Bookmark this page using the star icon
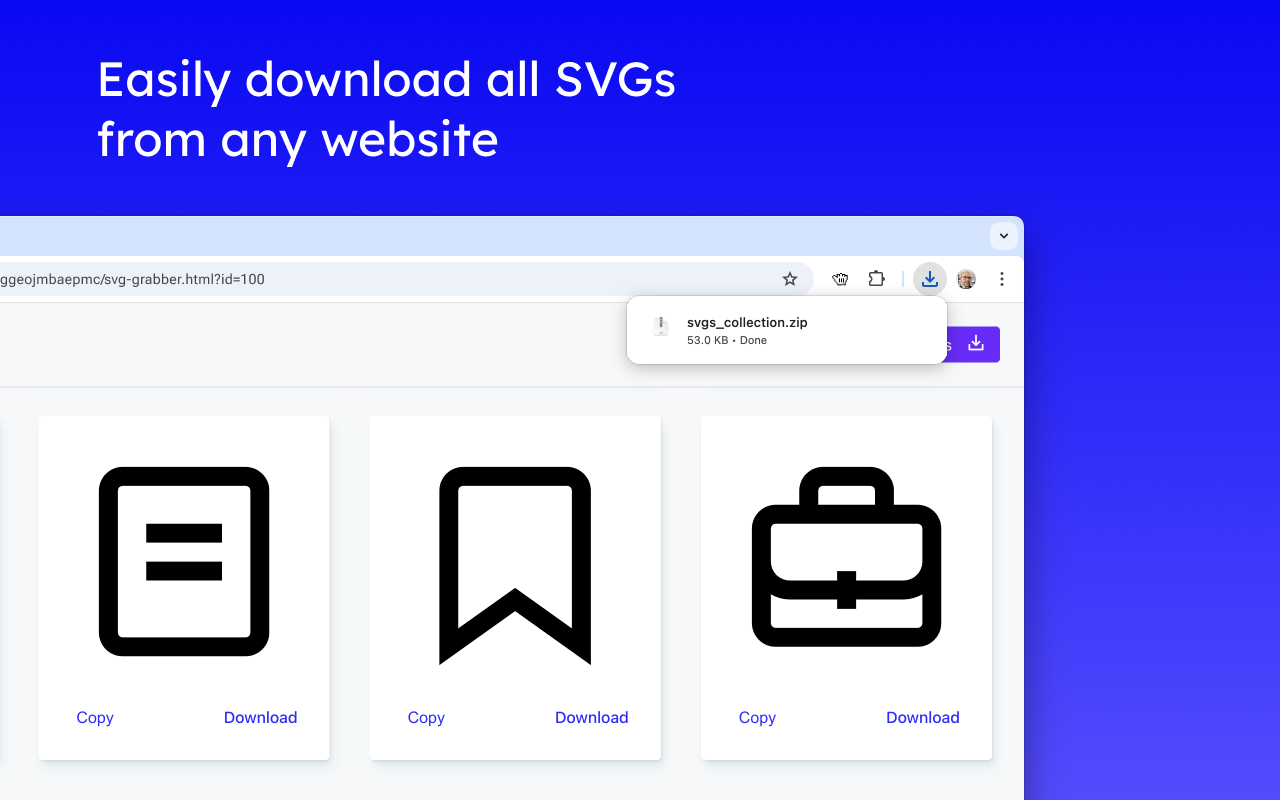 [x=790, y=279]
